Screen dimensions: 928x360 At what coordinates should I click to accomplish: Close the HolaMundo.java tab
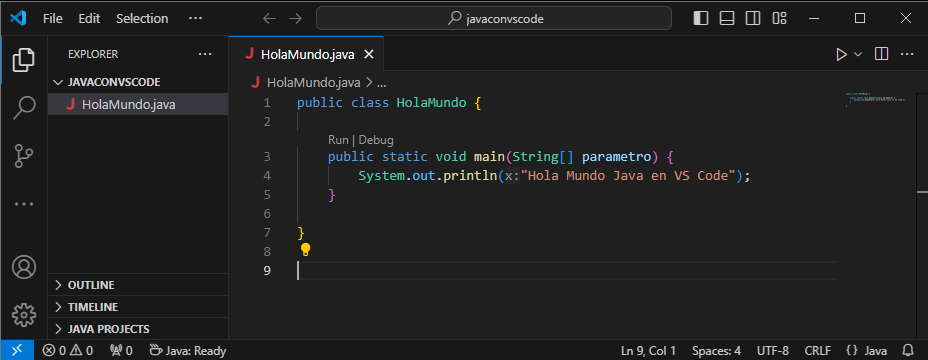[x=369, y=54]
